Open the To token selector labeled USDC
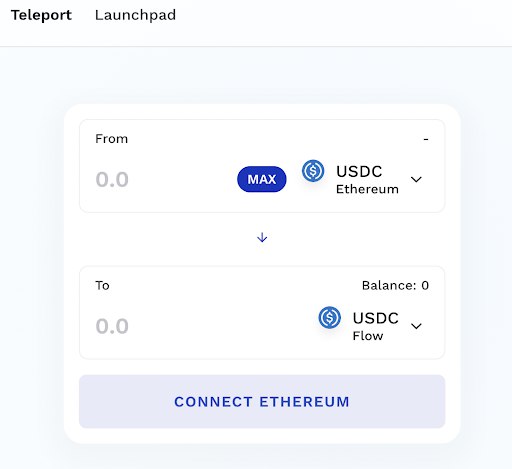This screenshot has width=512, height=469. click(x=371, y=326)
